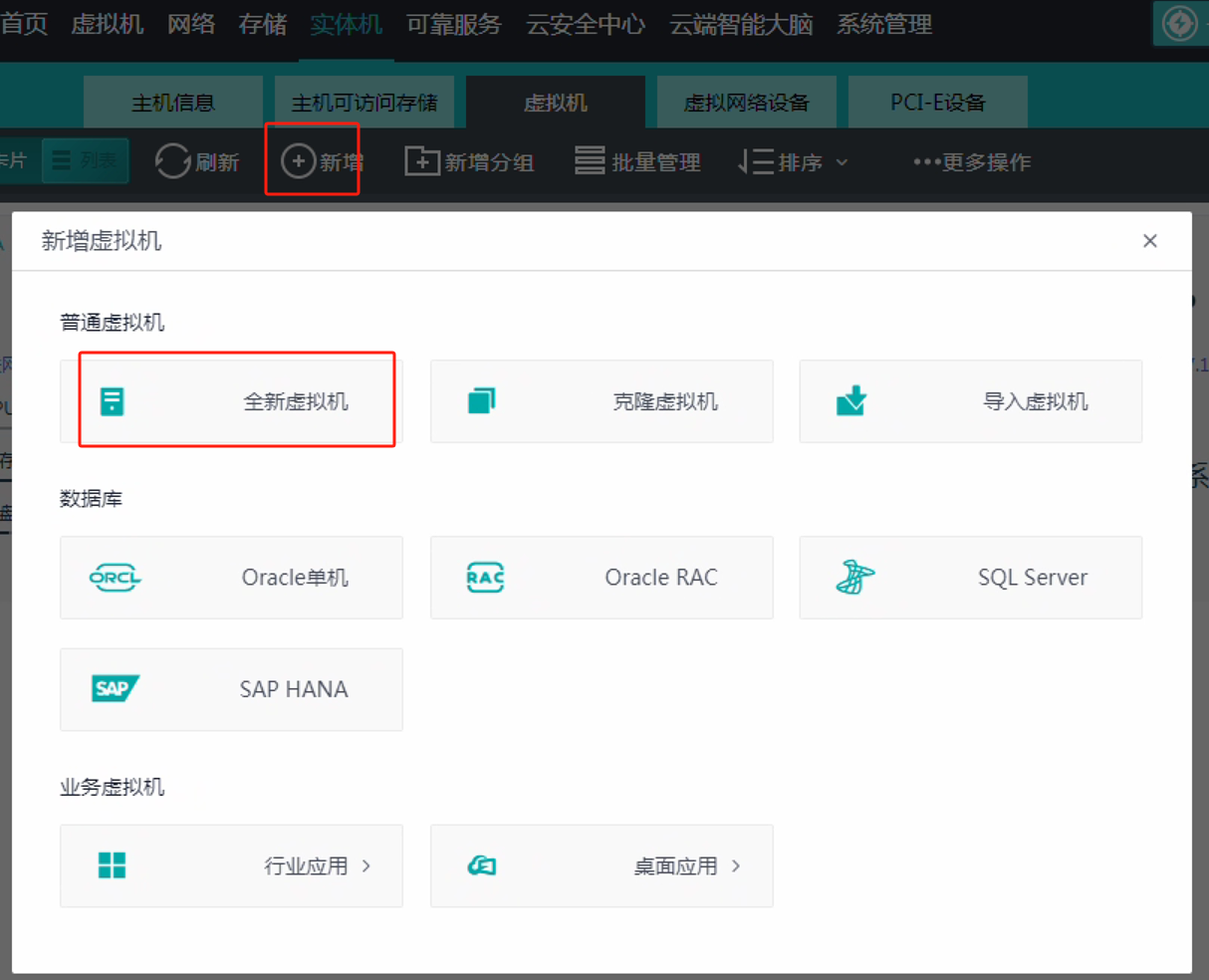Open the 系统管理 navigation menu

point(884,24)
